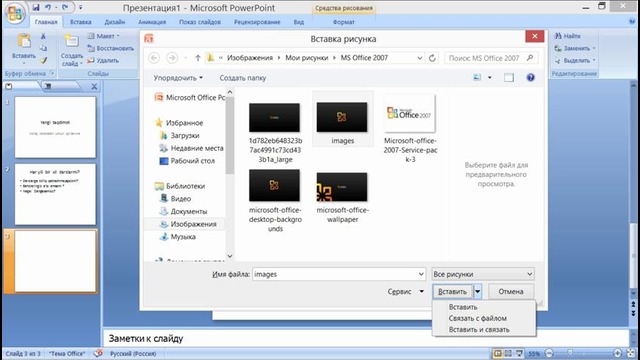The image size is (640, 360).
Task: Go up one folder level
Action: pyautogui.click(x=198, y=58)
